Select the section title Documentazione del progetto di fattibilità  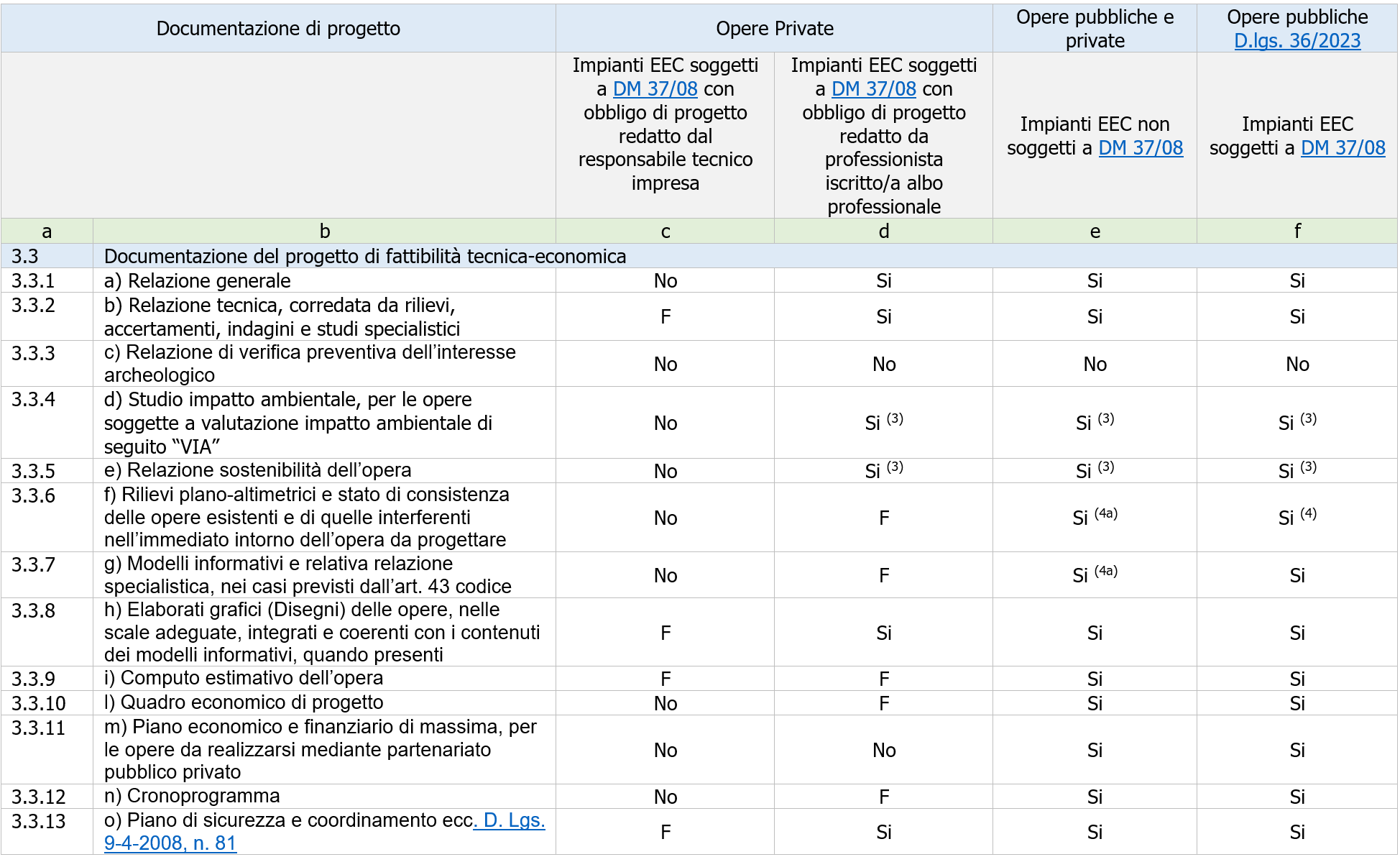365,257
